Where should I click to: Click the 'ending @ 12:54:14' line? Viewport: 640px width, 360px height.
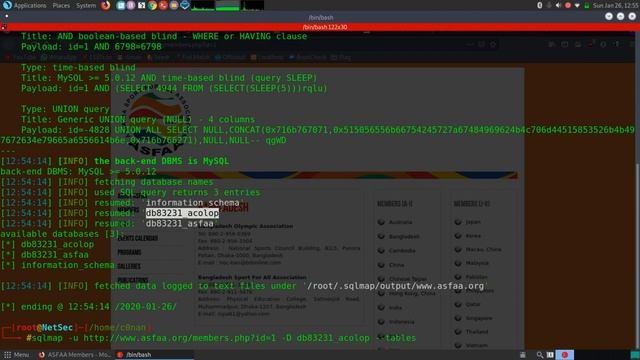pos(89,307)
